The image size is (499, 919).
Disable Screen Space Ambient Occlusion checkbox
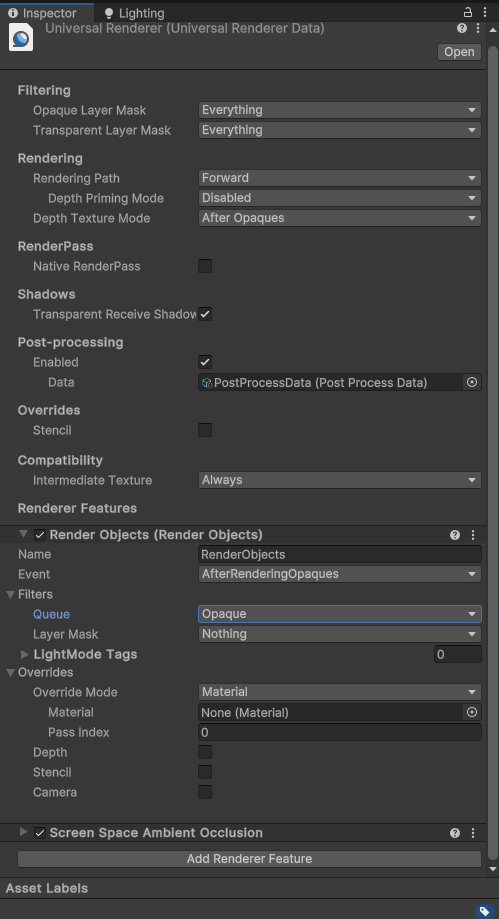pyautogui.click(x=40, y=833)
